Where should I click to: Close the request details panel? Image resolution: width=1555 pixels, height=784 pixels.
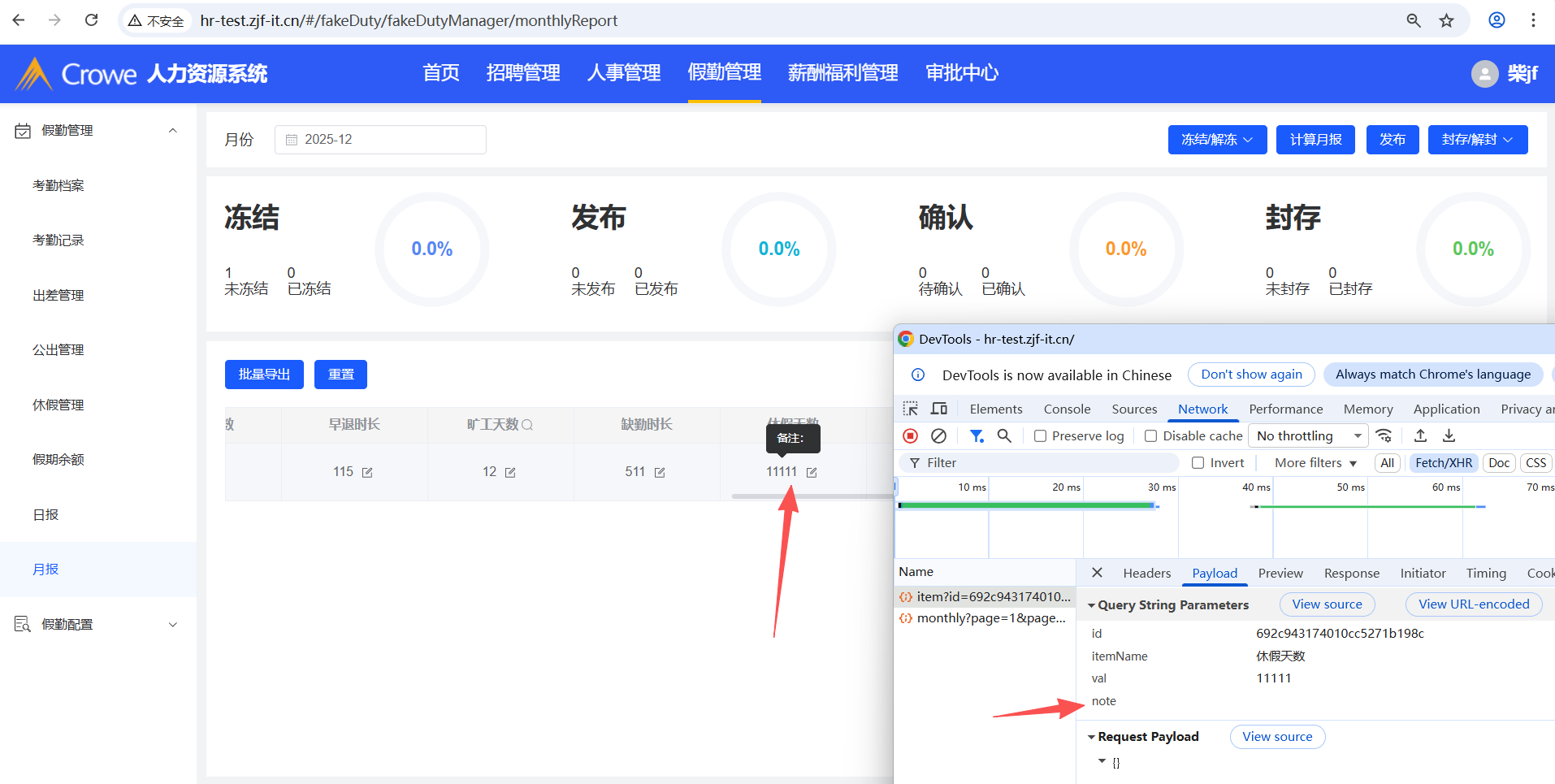pos(1097,573)
